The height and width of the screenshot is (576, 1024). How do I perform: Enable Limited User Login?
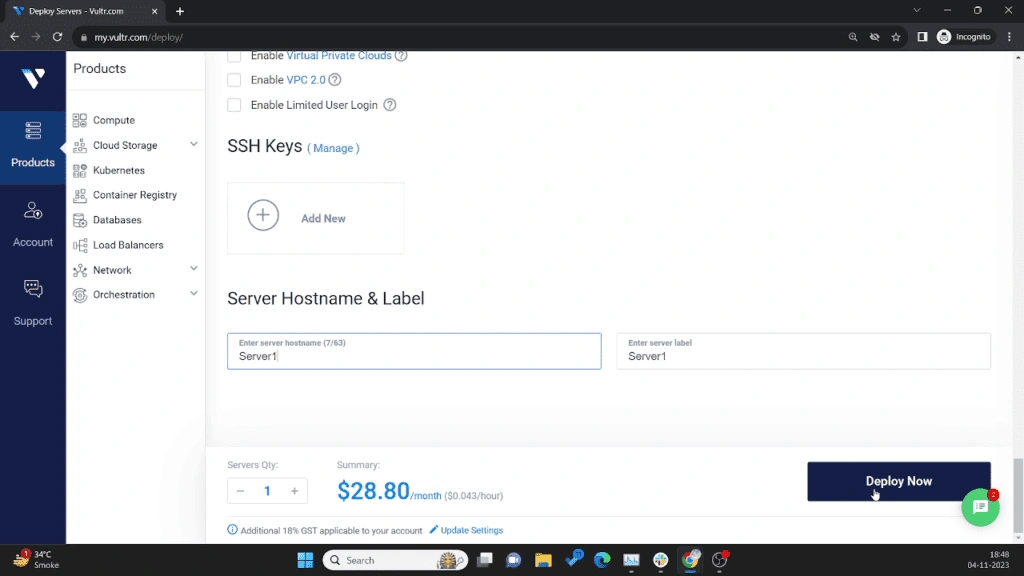(234, 104)
